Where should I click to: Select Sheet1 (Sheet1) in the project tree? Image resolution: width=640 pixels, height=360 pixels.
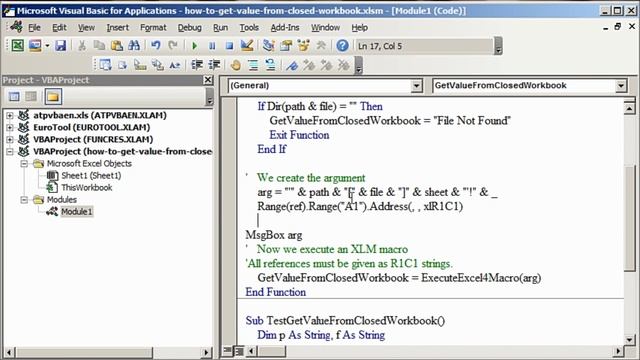[x=91, y=176]
